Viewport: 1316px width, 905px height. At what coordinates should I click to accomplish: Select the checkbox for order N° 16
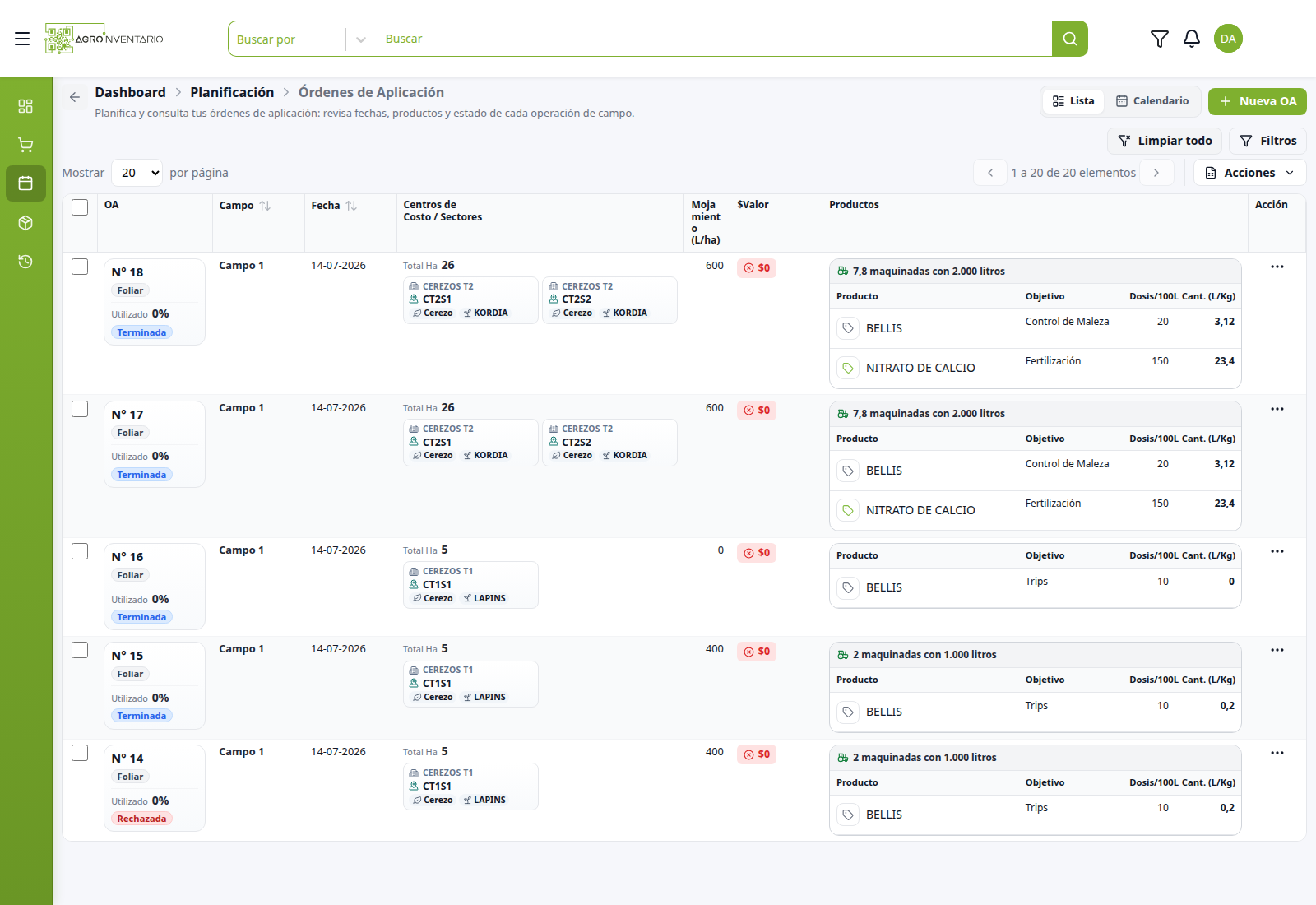80,551
